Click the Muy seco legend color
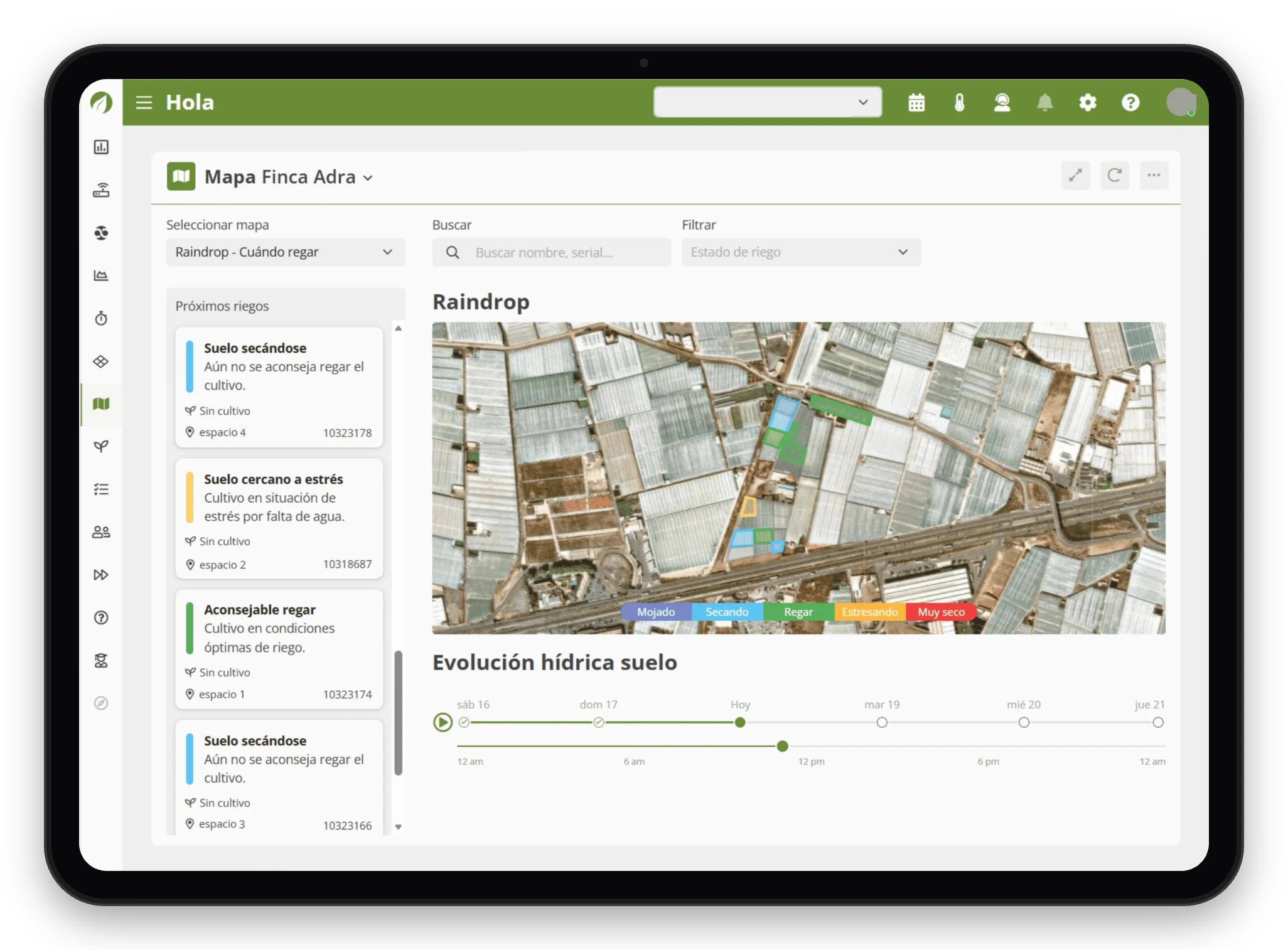 (x=941, y=612)
